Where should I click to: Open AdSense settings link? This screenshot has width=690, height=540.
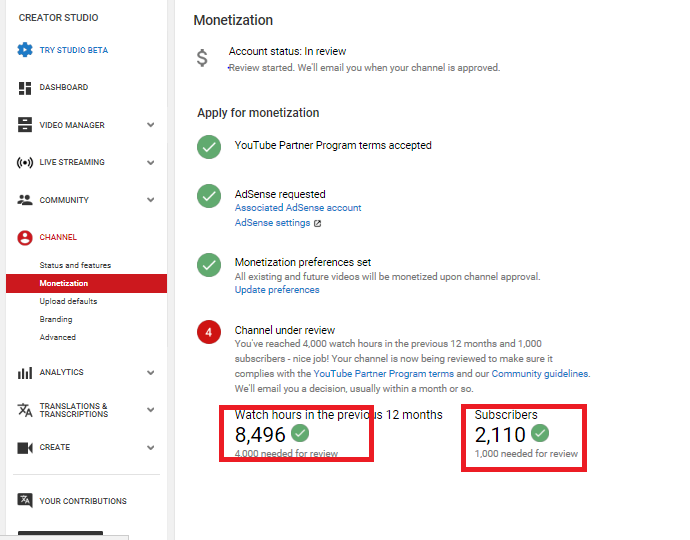[272, 223]
